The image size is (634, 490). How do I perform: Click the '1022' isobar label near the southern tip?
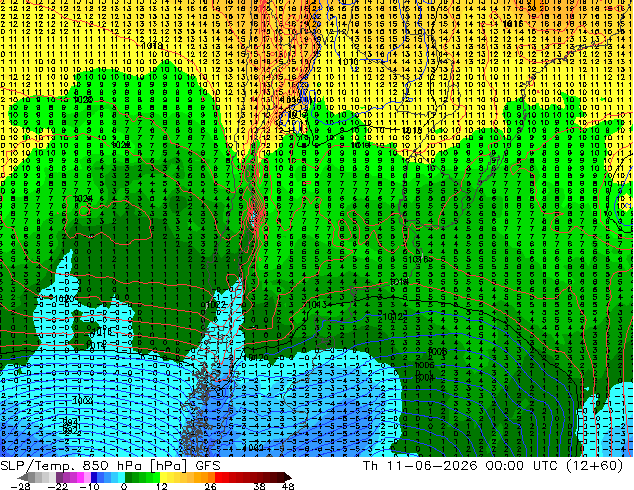[215, 305]
